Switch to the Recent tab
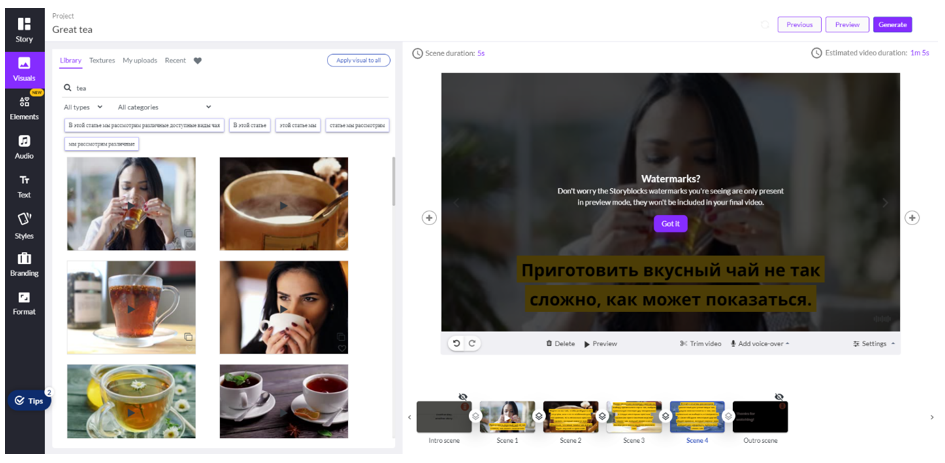Viewport: 945px width, 463px height. (175, 60)
